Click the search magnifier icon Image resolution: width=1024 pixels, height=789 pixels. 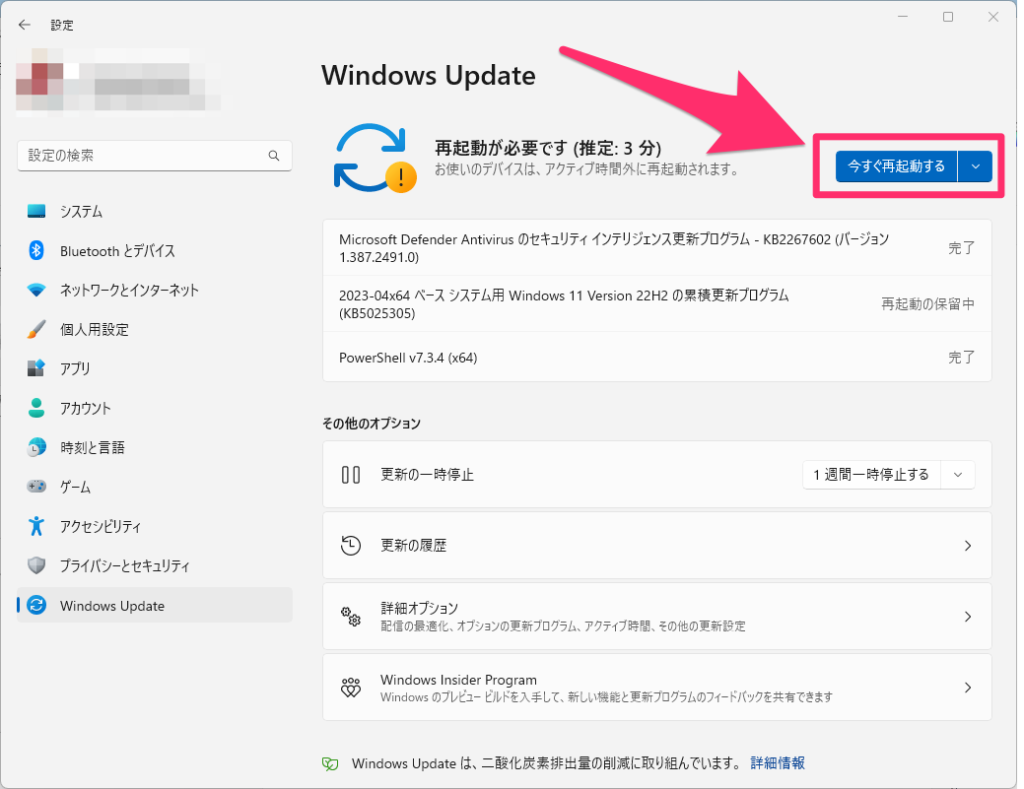pos(274,155)
